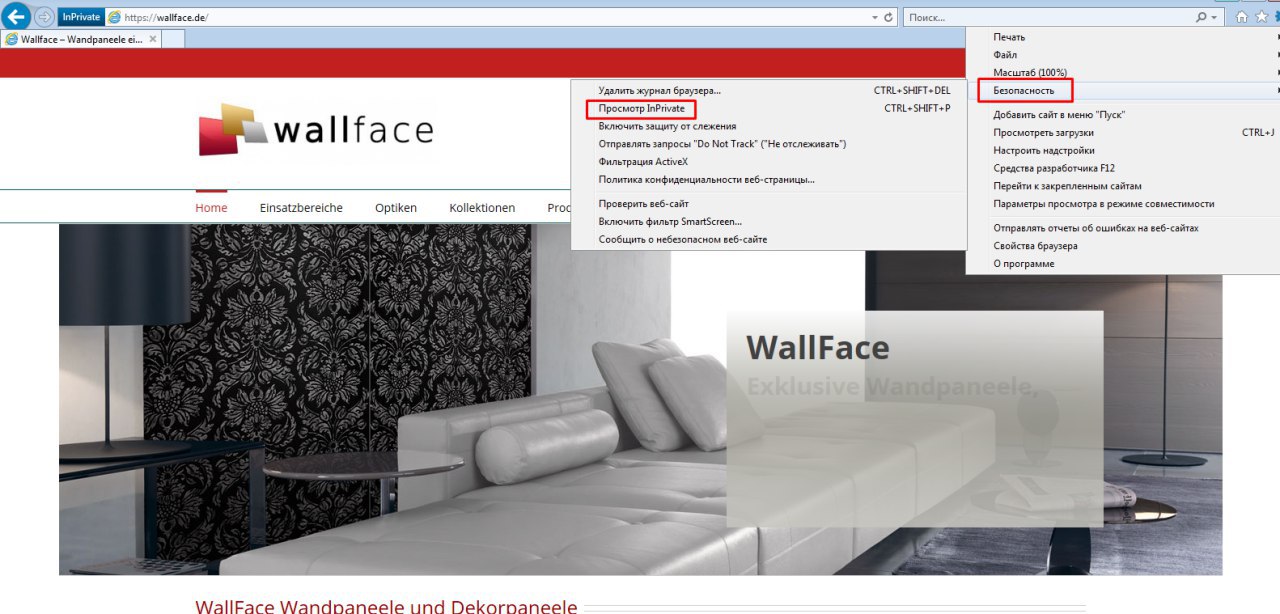Toggle Фильтрация ActiveX
Screen dimensions: 1280x614
click(x=768, y=162)
